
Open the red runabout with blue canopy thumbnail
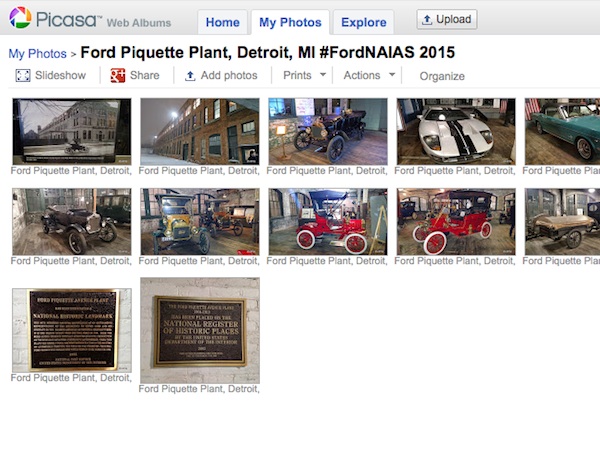tap(328, 222)
